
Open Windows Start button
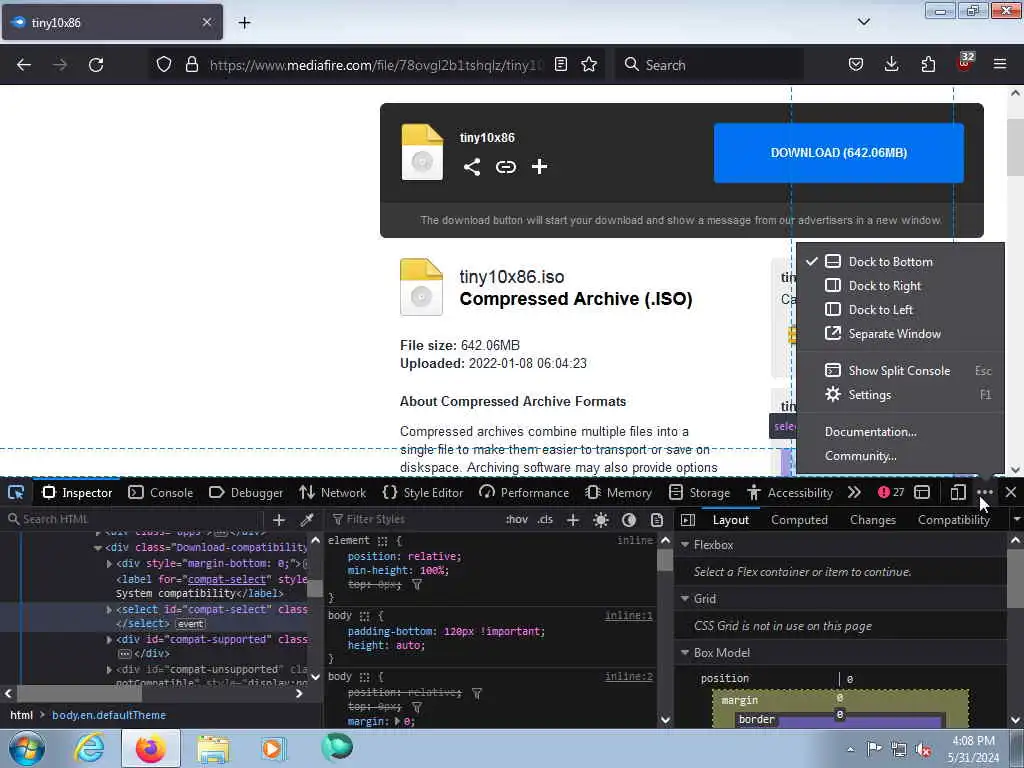pos(26,748)
